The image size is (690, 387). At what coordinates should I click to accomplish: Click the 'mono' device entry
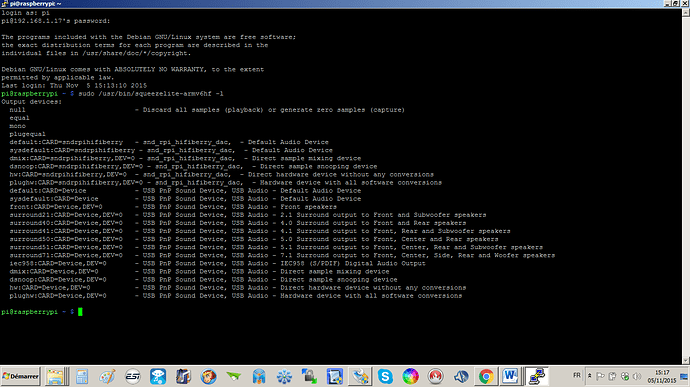pos(18,126)
